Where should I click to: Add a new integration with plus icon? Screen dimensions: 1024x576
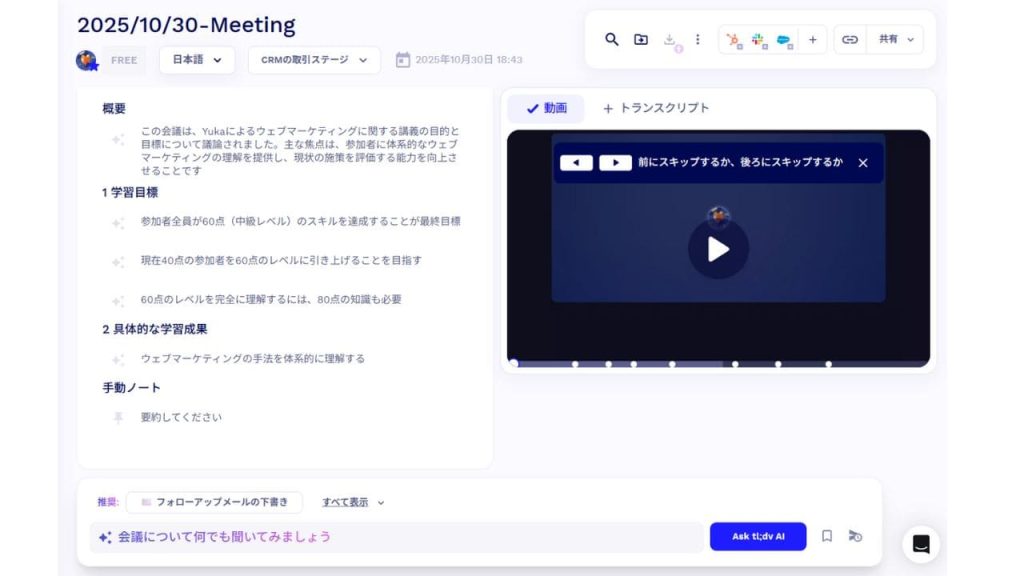813,40
